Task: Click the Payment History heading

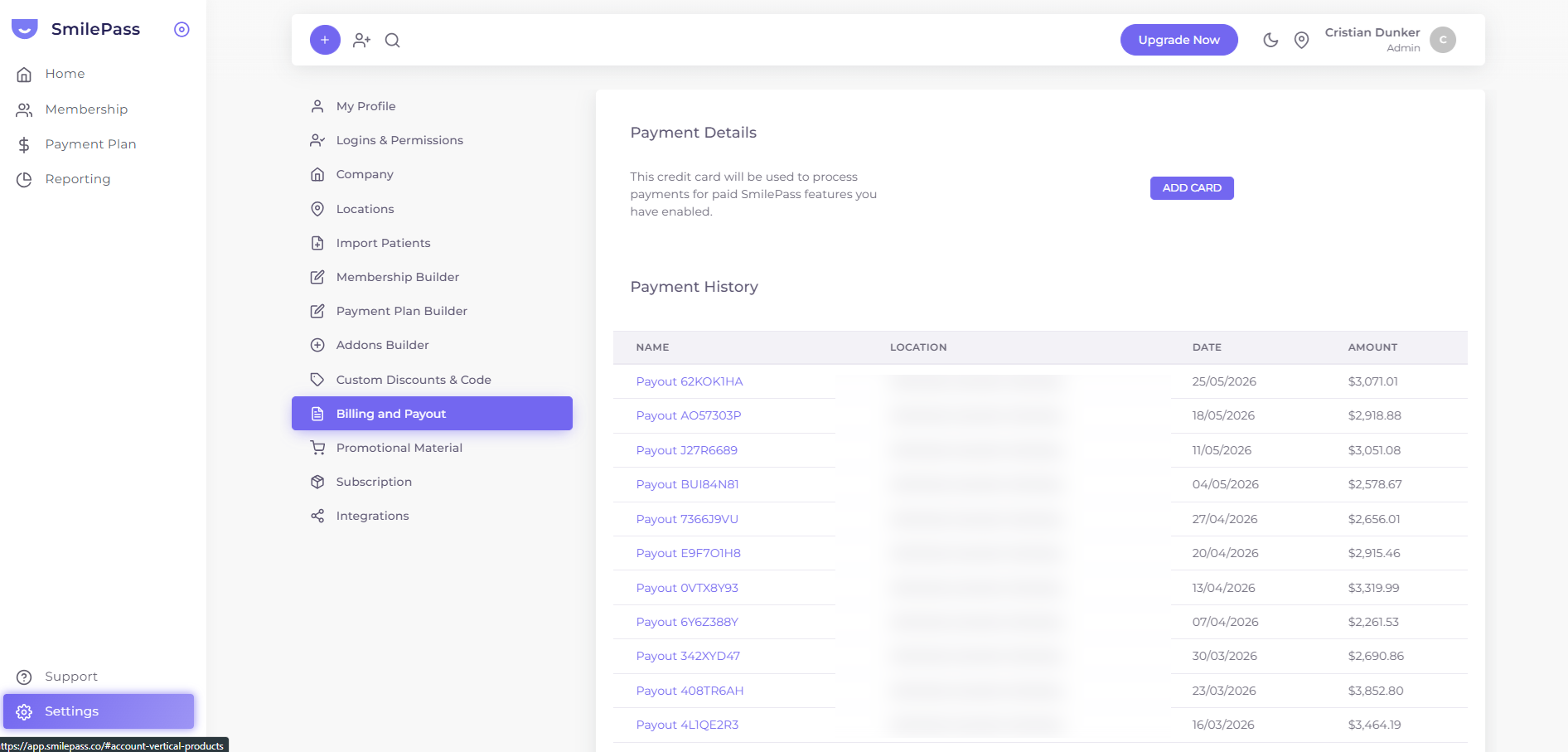Action: [694, 287]
